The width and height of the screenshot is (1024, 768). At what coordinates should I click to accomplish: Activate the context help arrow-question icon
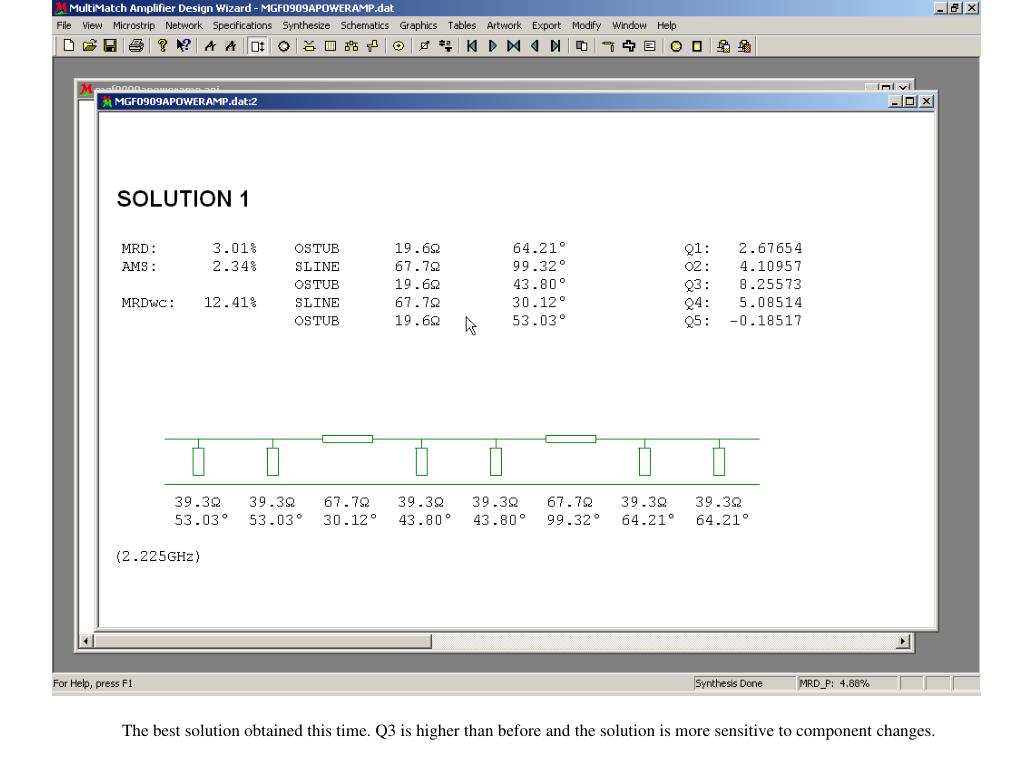[184, 46]
